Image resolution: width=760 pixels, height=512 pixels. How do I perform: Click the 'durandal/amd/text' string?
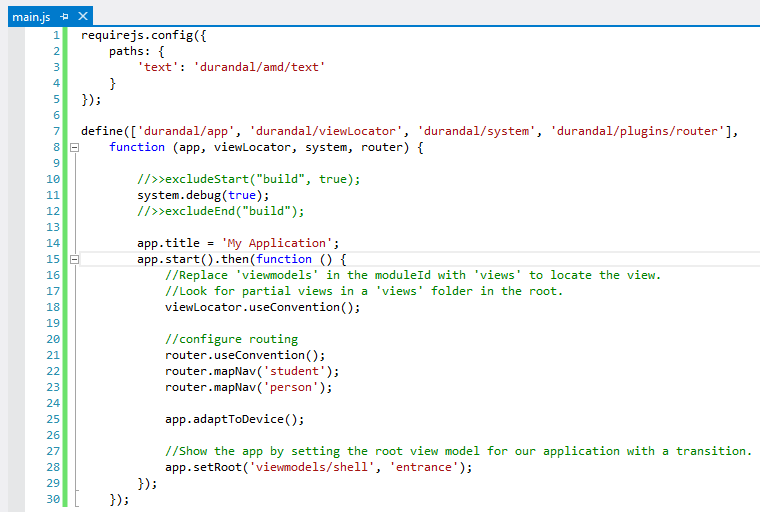click(259, 67)
